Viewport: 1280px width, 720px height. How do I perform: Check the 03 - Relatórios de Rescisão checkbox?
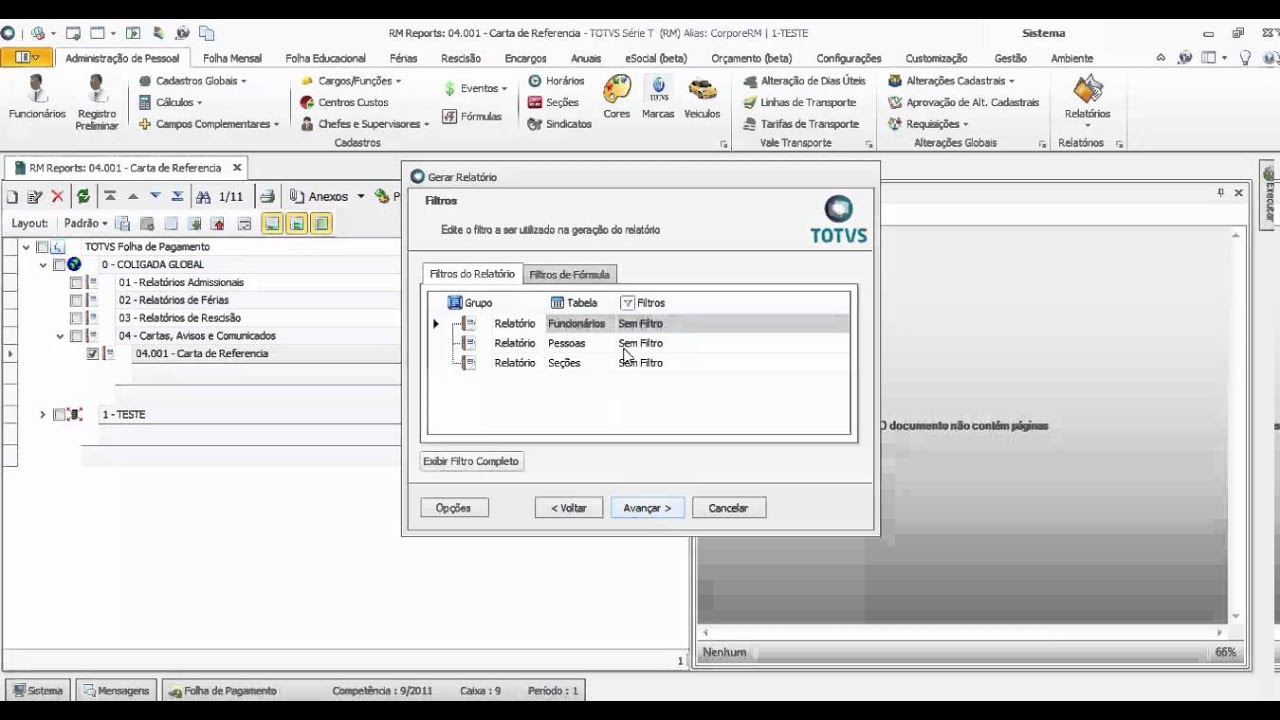click(76, 318)
